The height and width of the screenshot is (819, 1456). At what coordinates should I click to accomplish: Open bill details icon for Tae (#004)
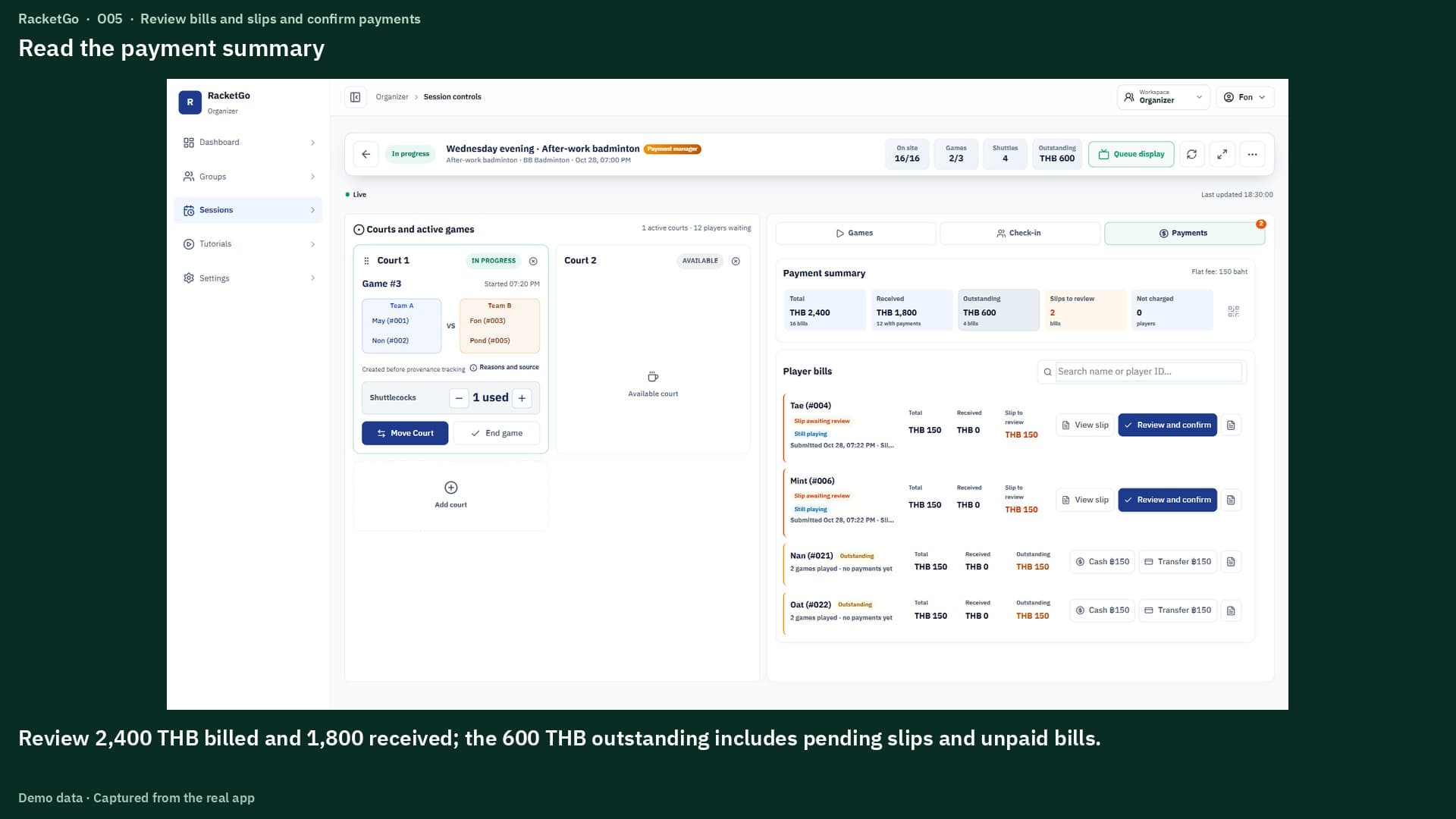pyautogui.click(x=1231, y=425)
